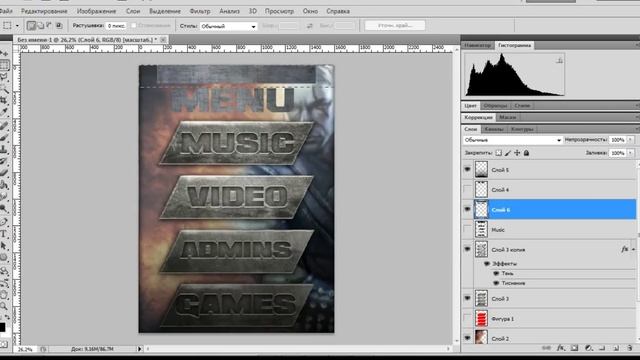Viewport: 640px width, 360px height.
Task: Hide layer Слой 2
Action: pos(467,338)
